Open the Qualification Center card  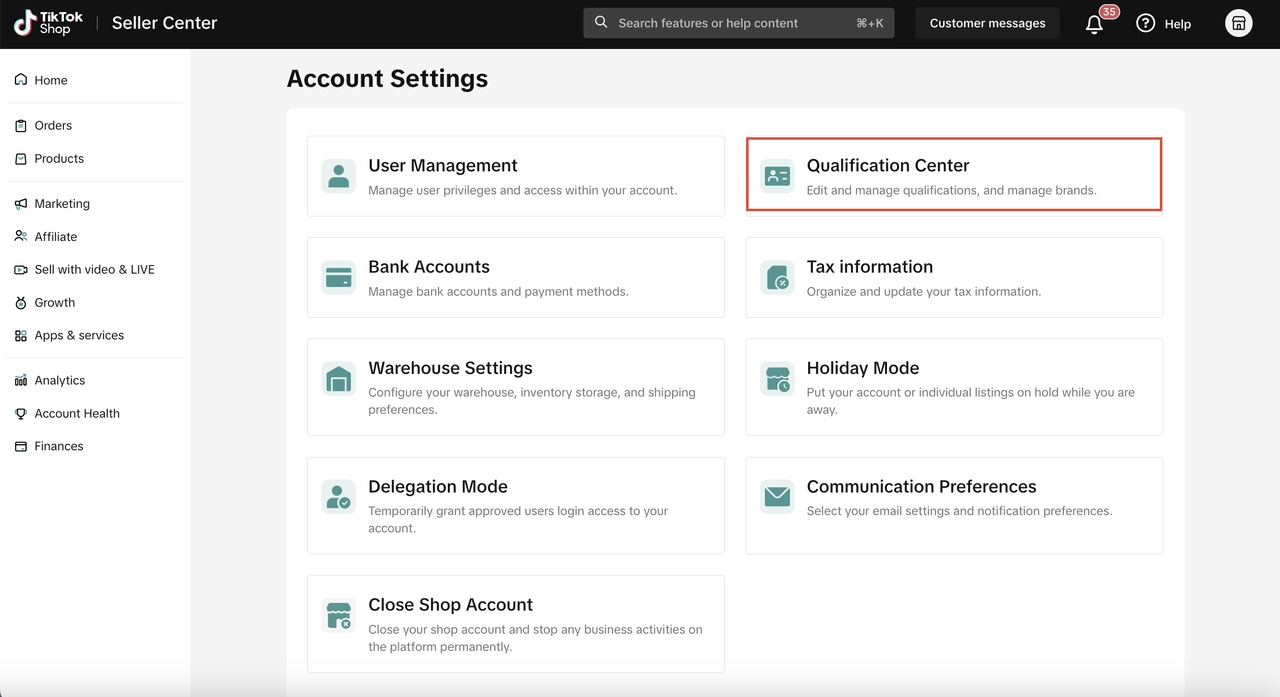pos(954,176)
